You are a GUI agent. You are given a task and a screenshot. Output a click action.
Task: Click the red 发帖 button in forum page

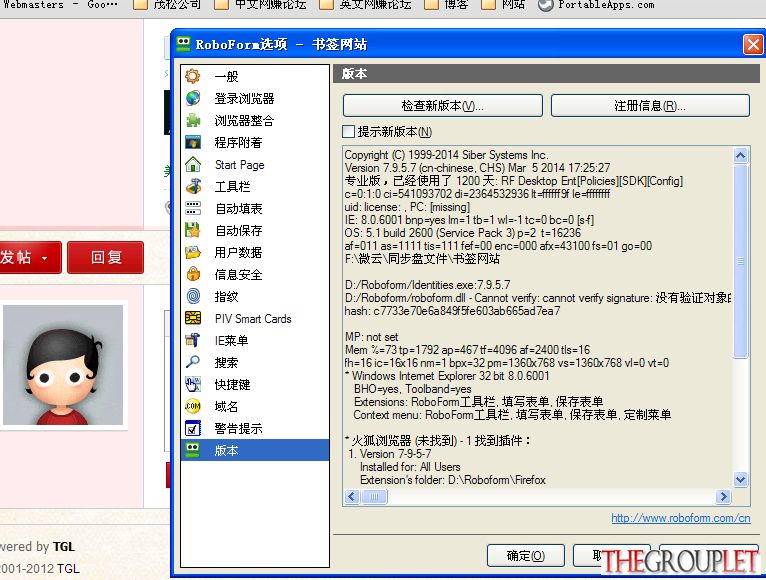pos(29,257)
